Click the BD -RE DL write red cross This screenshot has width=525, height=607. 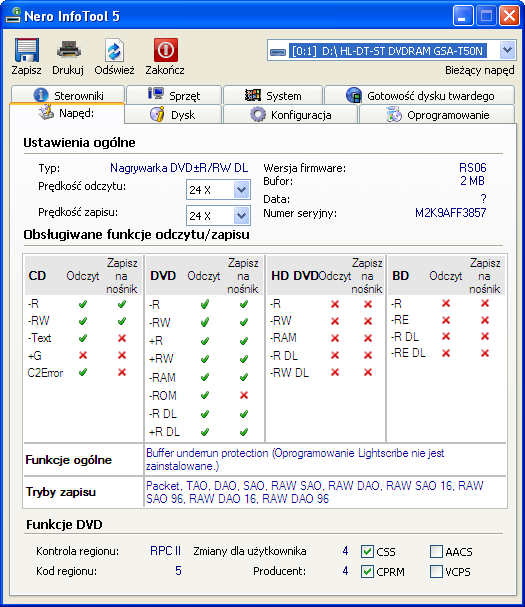(485, 353)
